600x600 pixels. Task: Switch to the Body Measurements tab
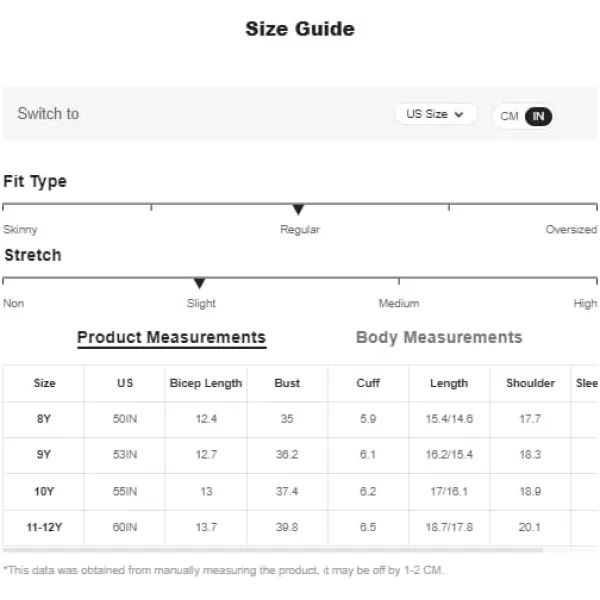439,338
